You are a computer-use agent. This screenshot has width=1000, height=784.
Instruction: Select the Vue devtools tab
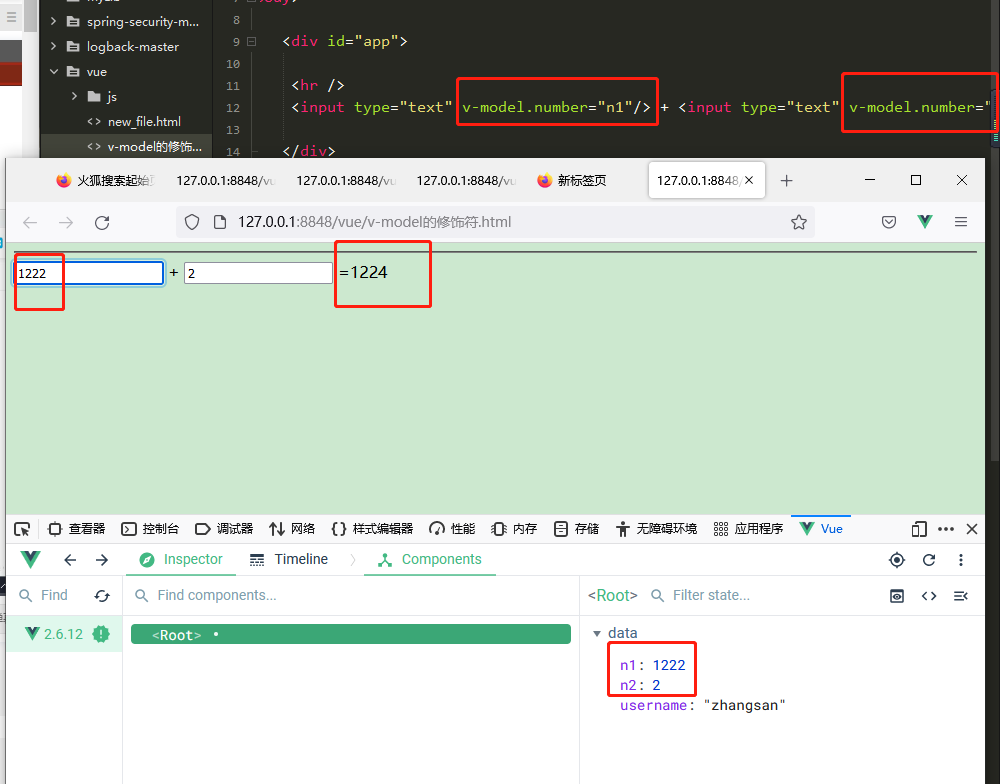click(x=821, y=529)
